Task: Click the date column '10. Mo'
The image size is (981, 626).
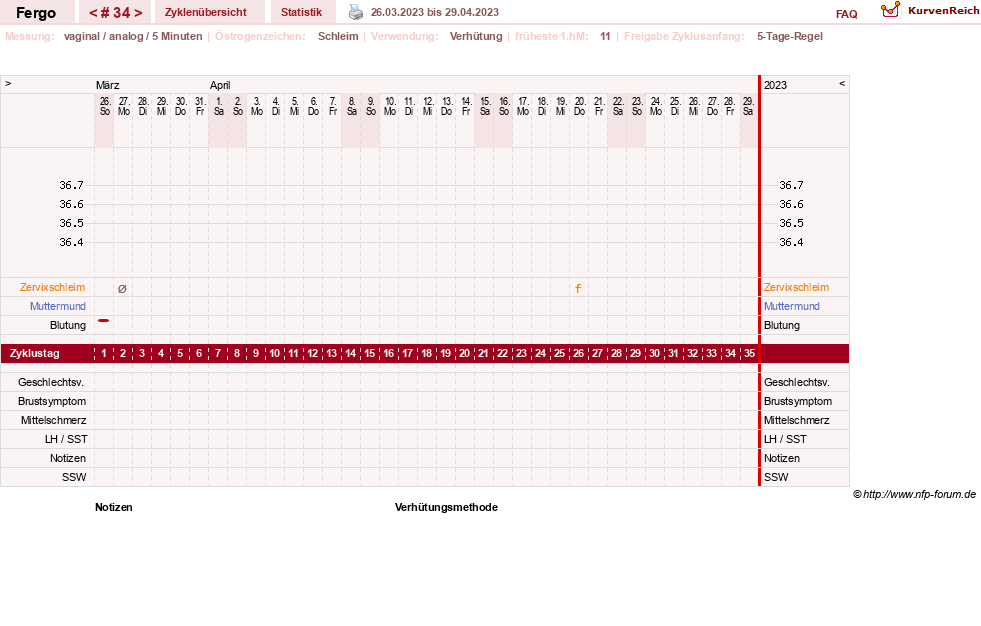Action: click(x=390, y=106)
